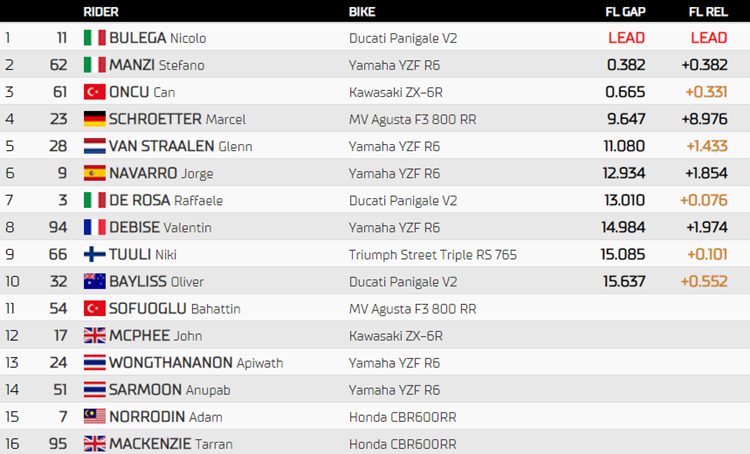The height and width of the screenshot is (454, 750).
Task: Click the Finnish flag beside TUULI
Action: 95,254
